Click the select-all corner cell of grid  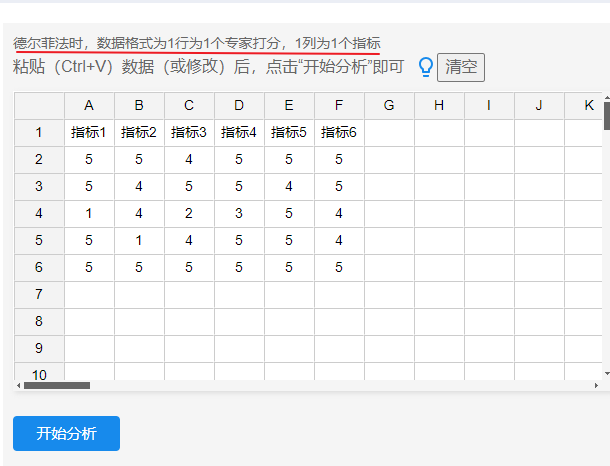tap(39, 106)
